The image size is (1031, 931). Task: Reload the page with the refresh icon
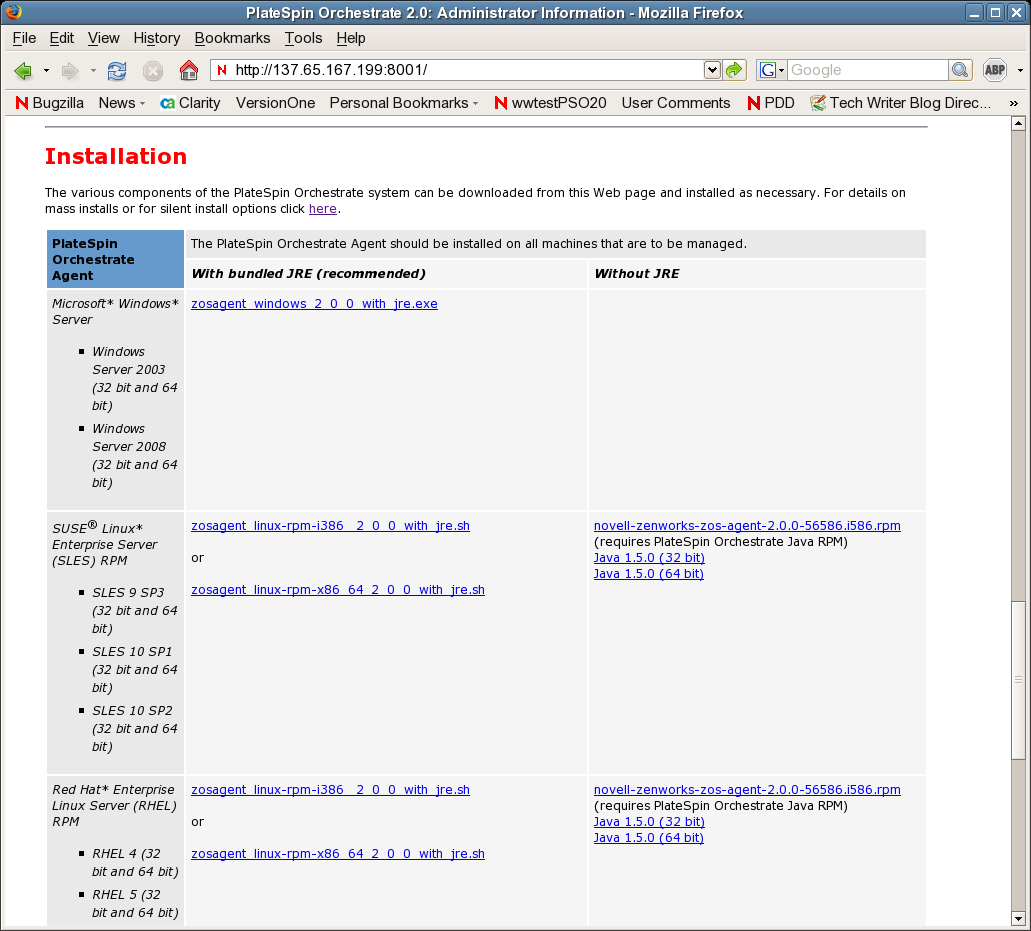117,70
